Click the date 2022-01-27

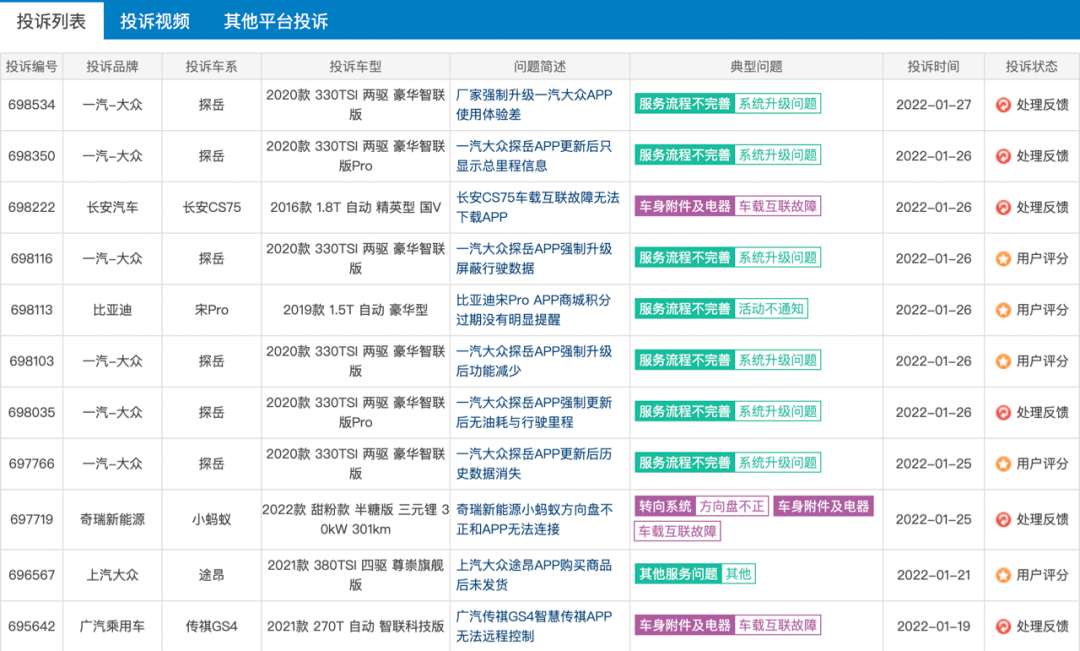point(933,105)
